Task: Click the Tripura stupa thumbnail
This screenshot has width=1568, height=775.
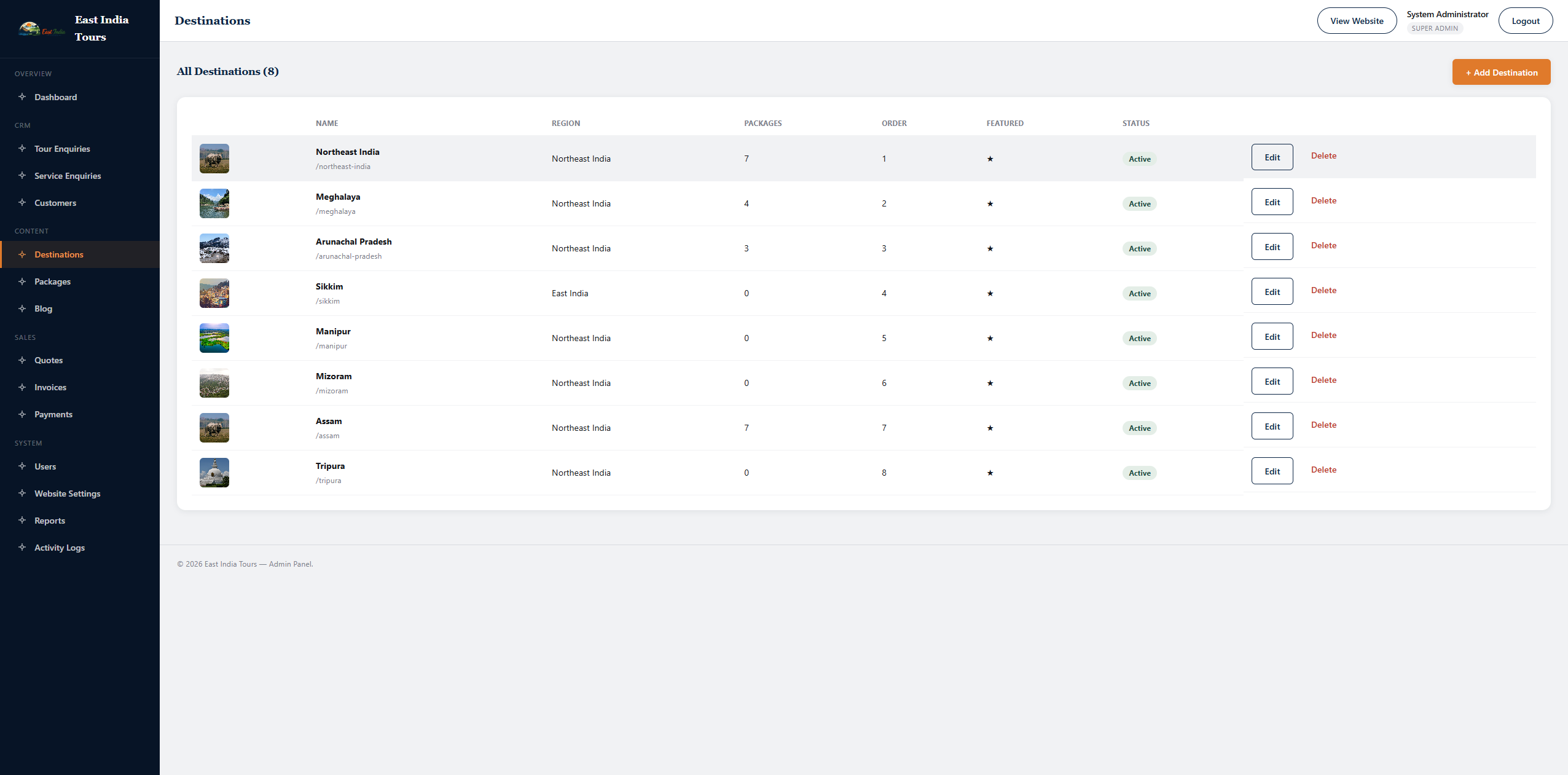Action: pos(214,473)
